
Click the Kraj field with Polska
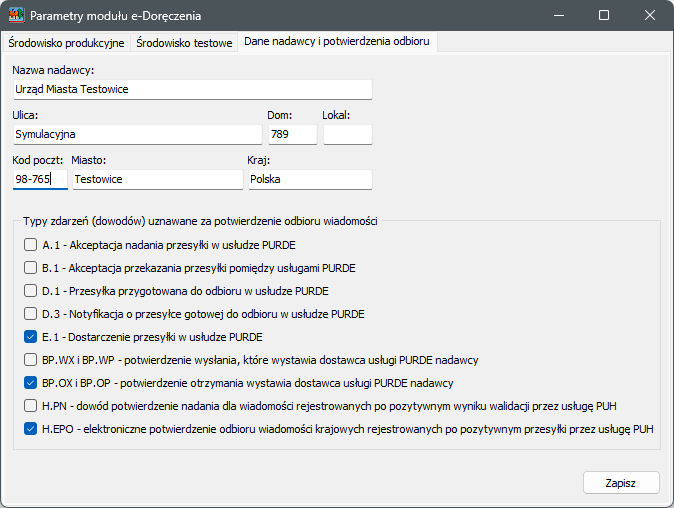click(309, 179)
